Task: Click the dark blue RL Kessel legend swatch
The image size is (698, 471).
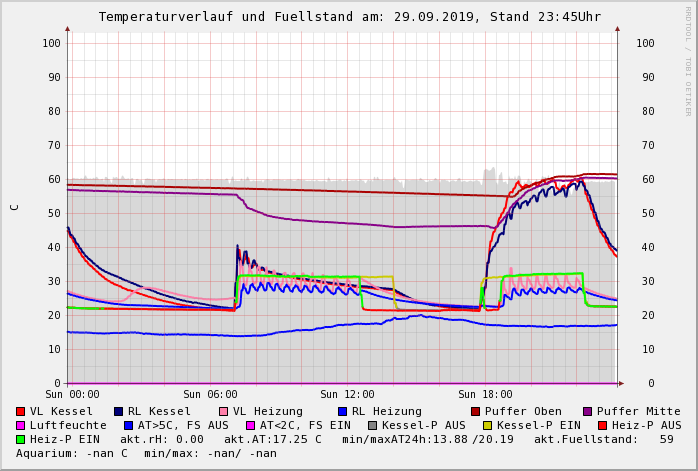Action: coord(119,411)
